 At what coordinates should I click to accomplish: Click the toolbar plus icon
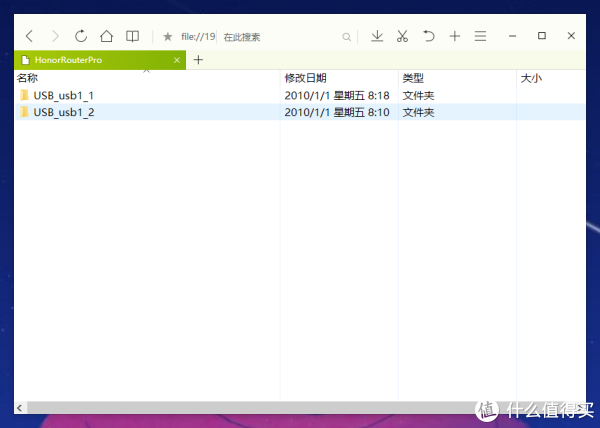tap(455, 36)
